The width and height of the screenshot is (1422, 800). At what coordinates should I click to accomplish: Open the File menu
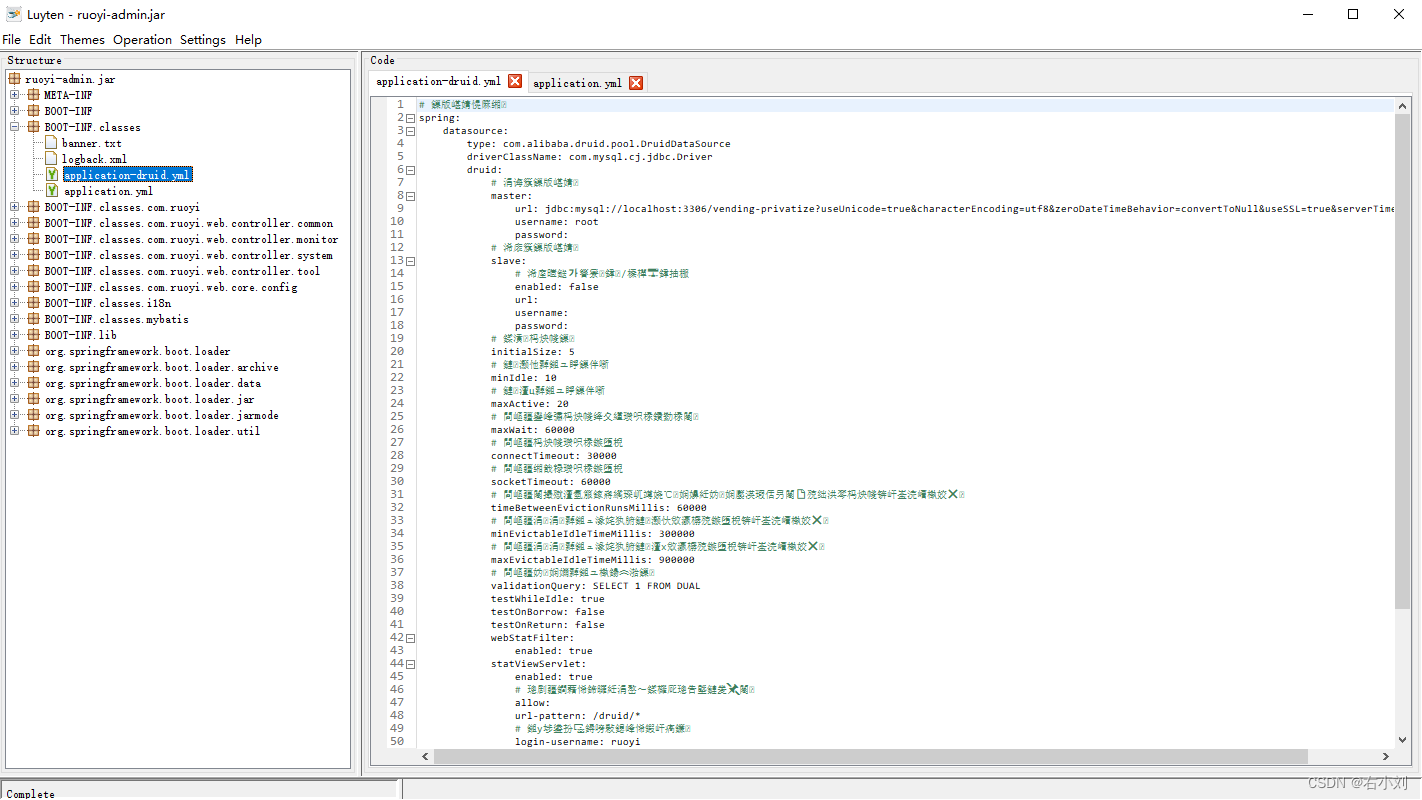11,40
